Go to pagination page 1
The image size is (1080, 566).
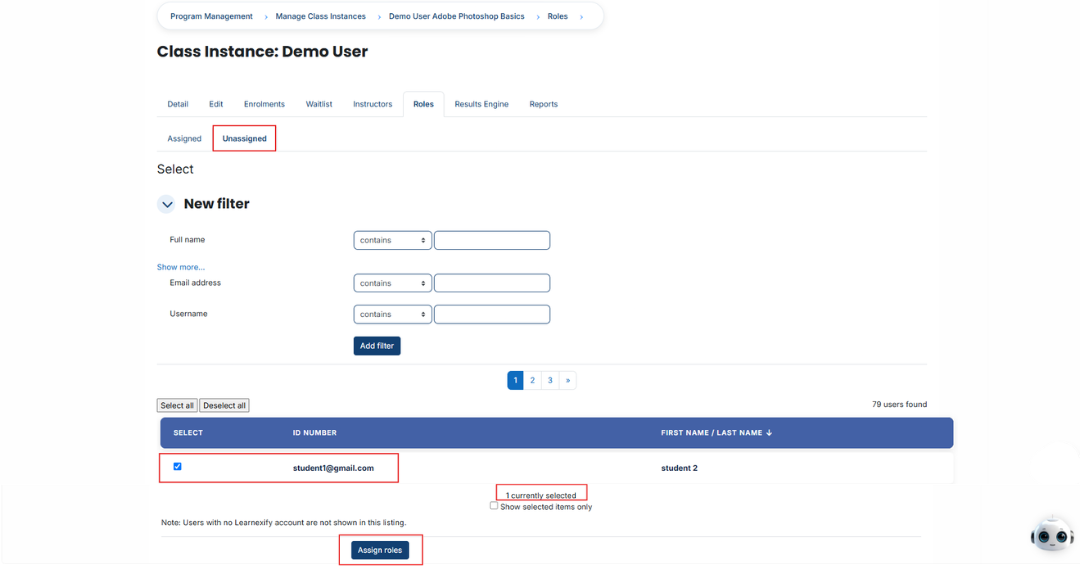click(x=515, y=380)
